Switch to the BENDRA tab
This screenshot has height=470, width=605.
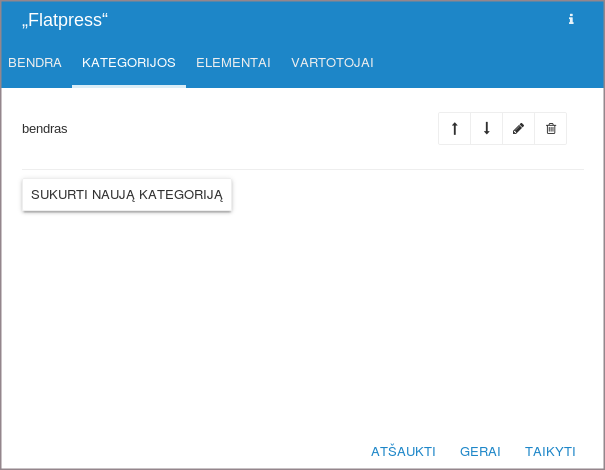tap(35, 63)
